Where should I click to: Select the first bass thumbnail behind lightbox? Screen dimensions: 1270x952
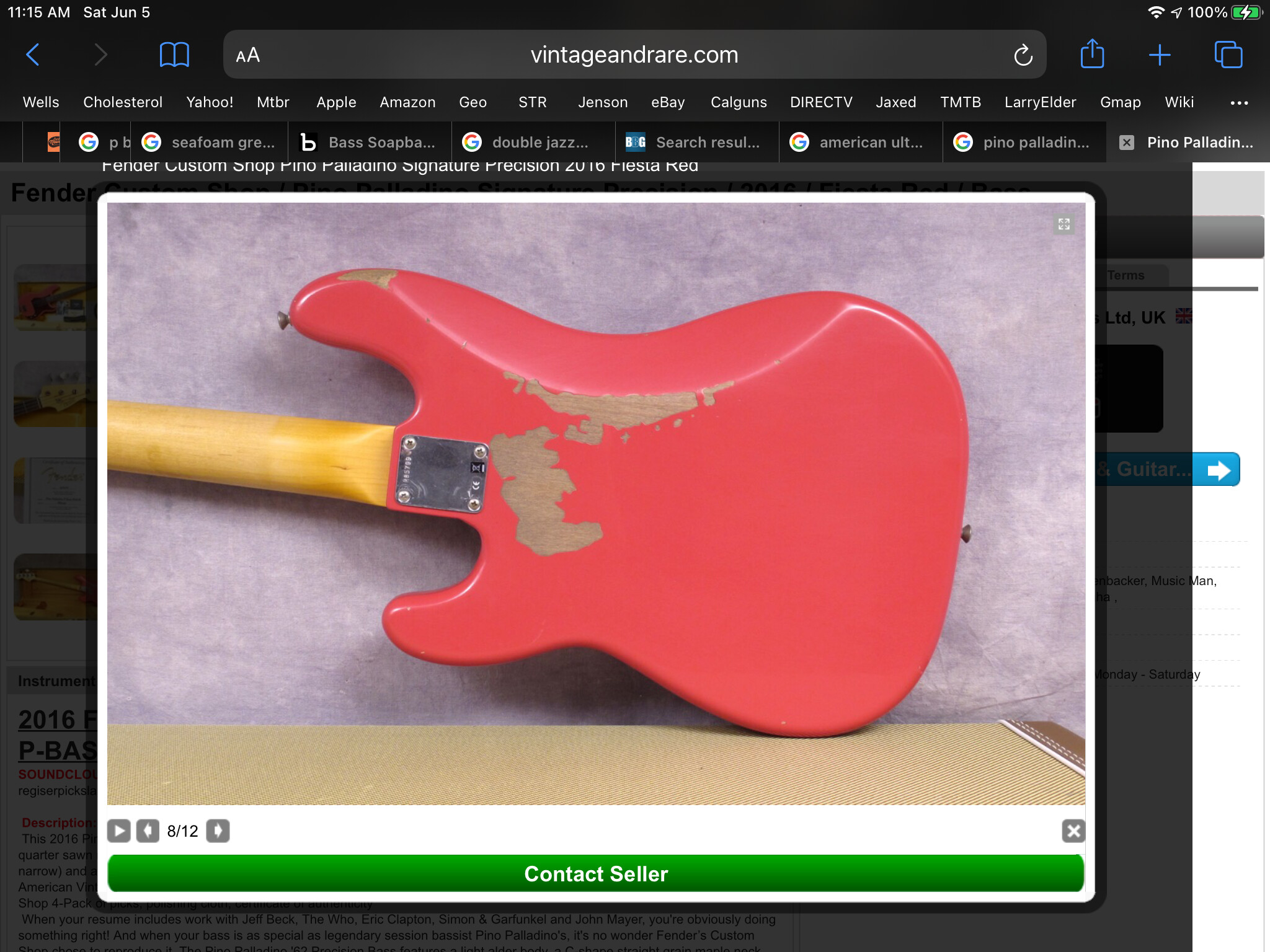coord(56,297)
